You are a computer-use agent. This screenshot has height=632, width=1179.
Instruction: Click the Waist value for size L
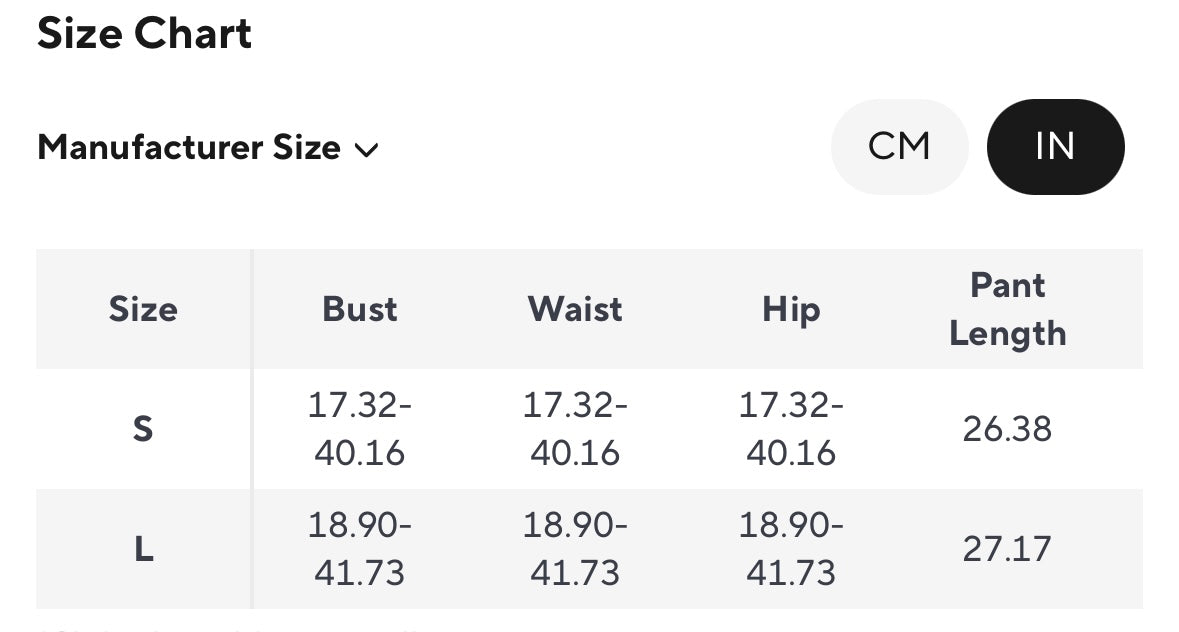(575, 549)
